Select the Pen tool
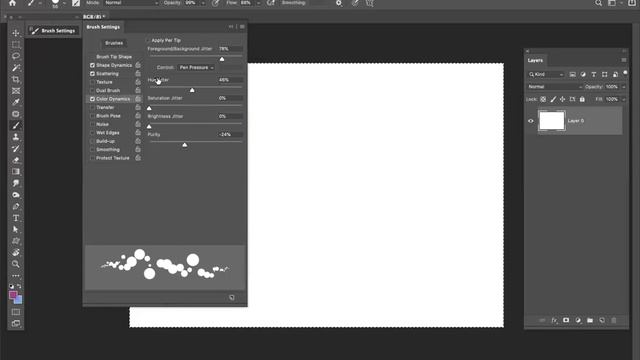 click(16, 207)
